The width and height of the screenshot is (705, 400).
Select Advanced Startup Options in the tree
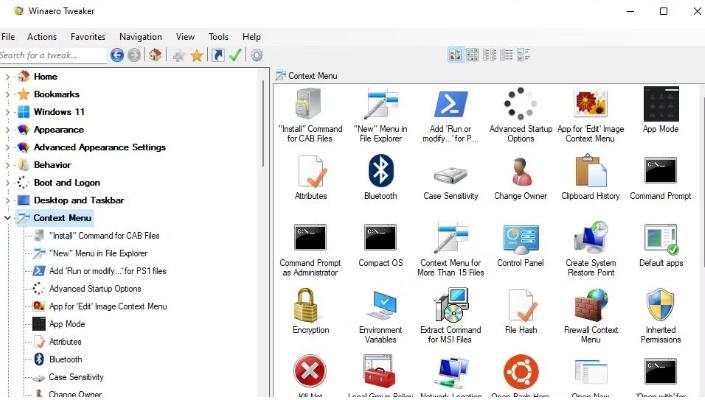point(95,289)
